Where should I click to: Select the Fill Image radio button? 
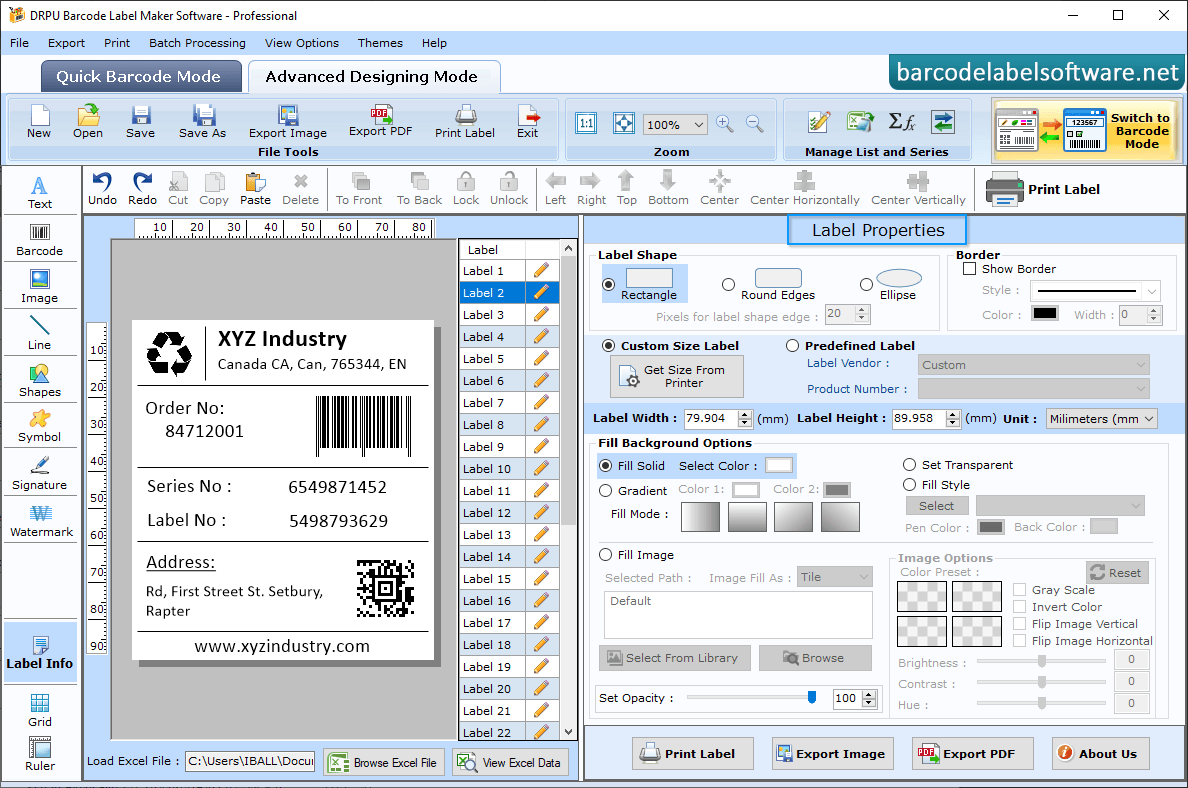pos(605,555)
